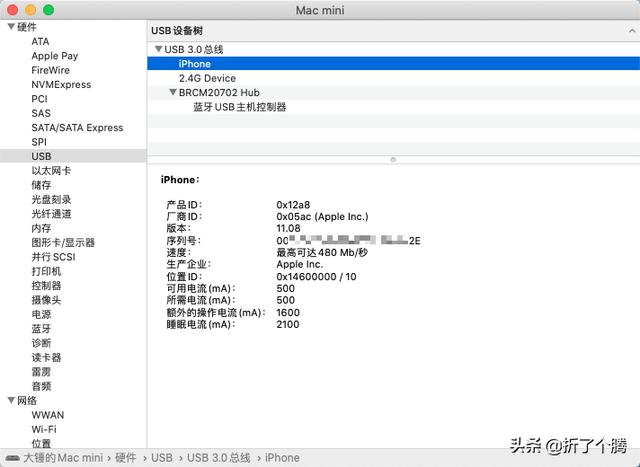This screenshot has height=467, width=640.
Task: Click sleep current value 2100
Action: [x=288, y=325]
